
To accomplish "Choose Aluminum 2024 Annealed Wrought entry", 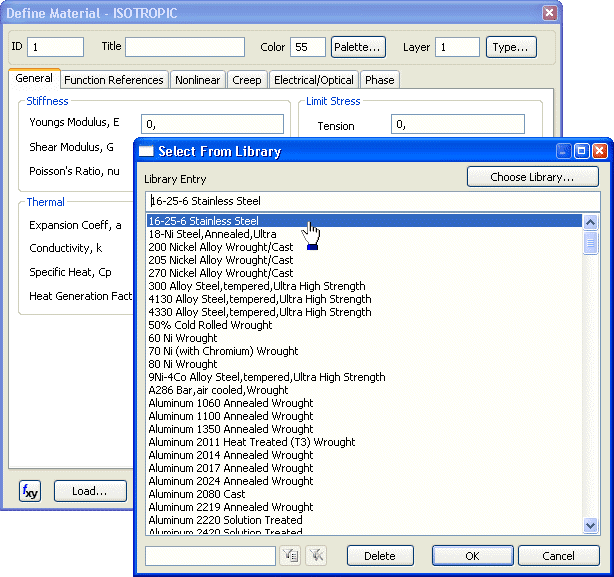I will pos(231,481).
